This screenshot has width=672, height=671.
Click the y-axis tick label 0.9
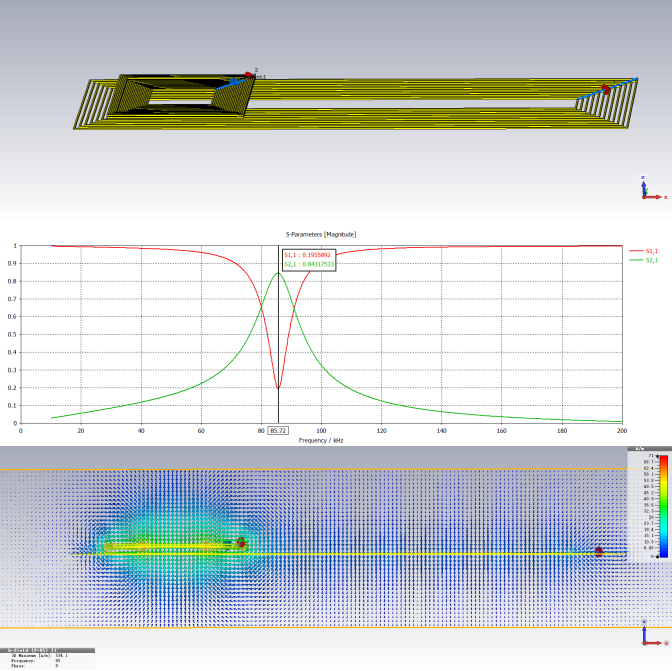tap(12, 264)
